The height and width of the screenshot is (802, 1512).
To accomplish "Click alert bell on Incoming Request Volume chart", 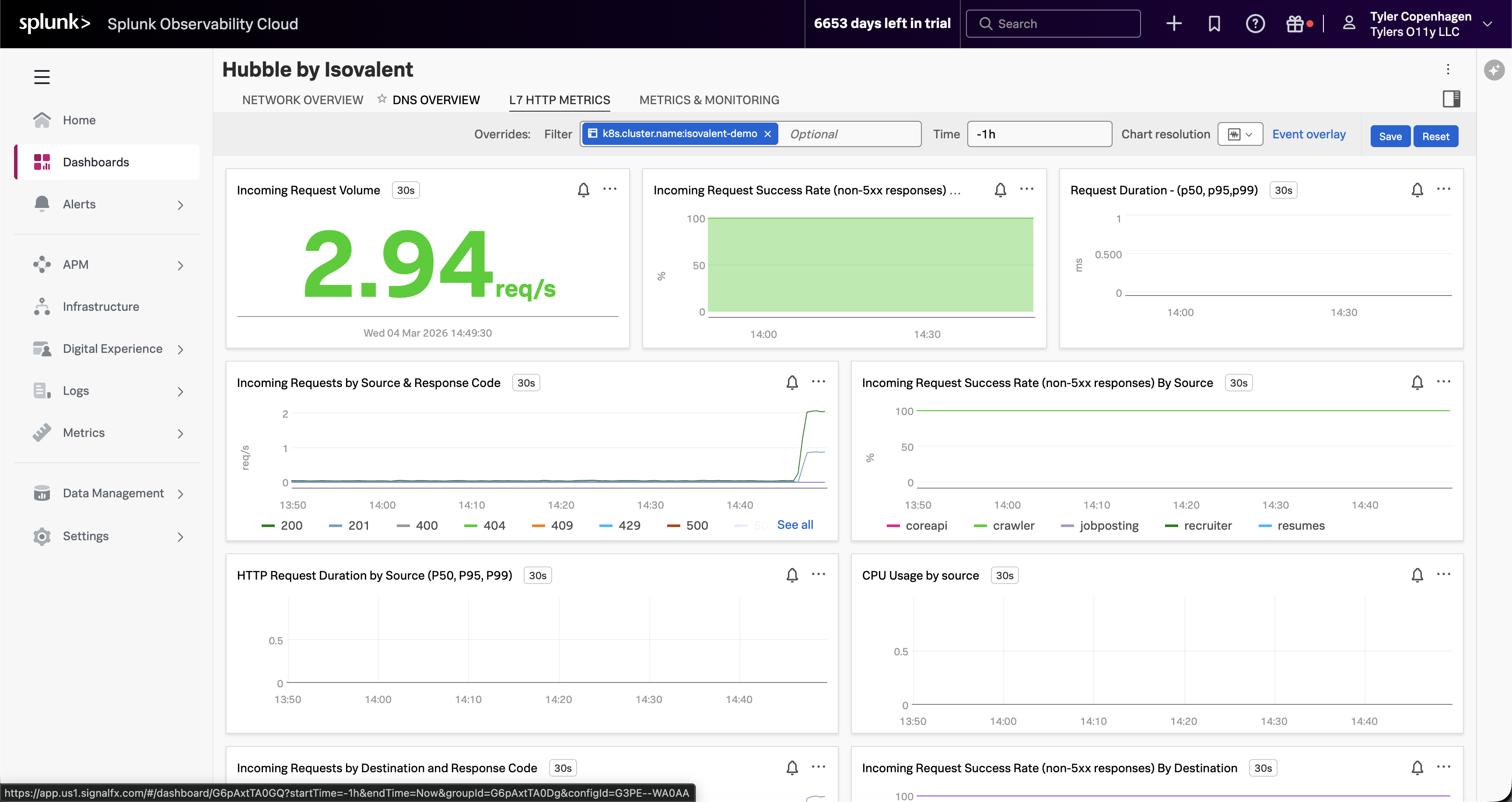I will click(x=583, y=190).
